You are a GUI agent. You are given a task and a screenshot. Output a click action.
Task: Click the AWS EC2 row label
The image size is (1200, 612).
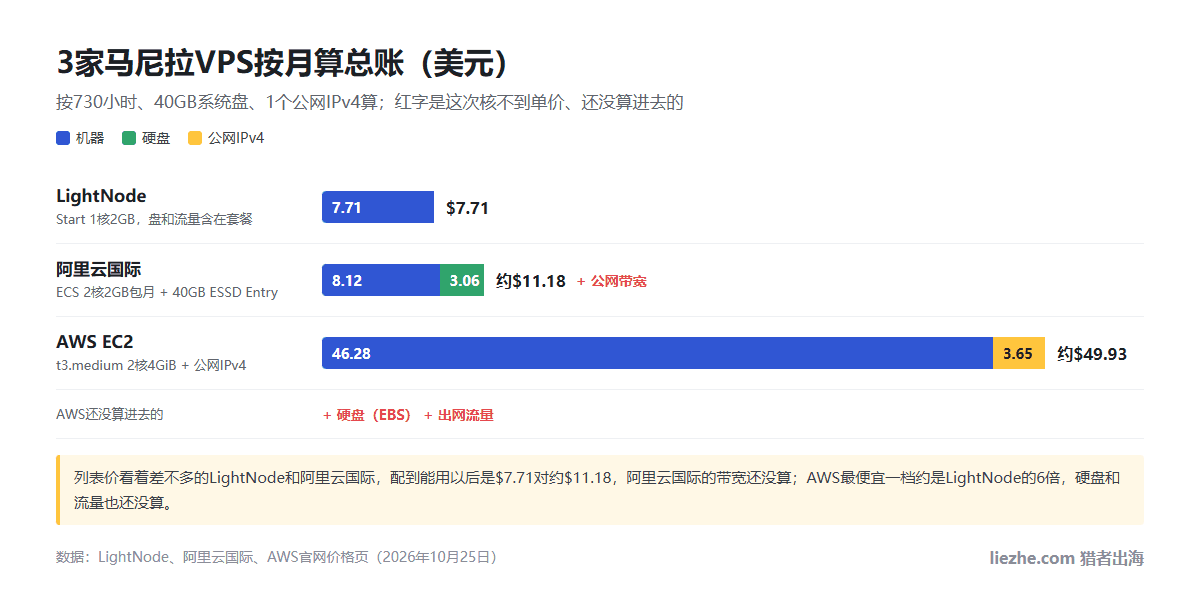[95, 342]
